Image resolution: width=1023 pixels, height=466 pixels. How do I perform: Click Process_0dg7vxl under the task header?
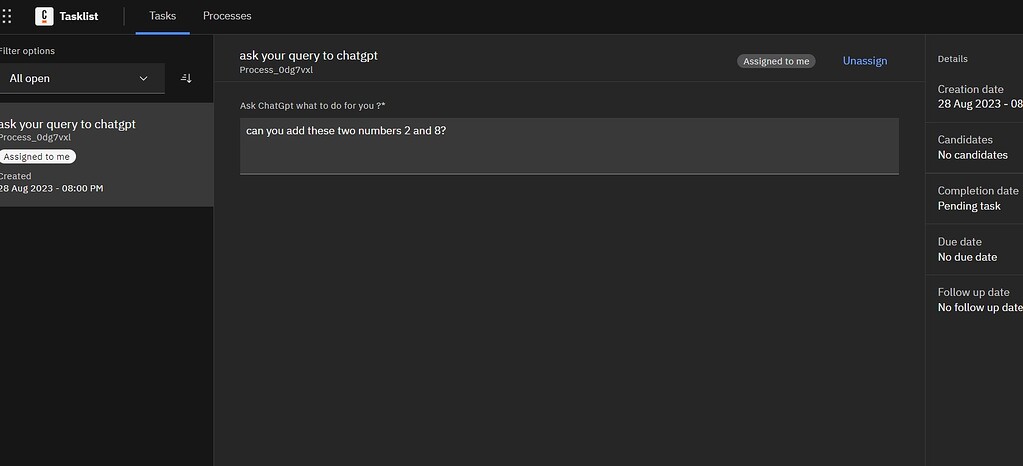tap(276, 70)
